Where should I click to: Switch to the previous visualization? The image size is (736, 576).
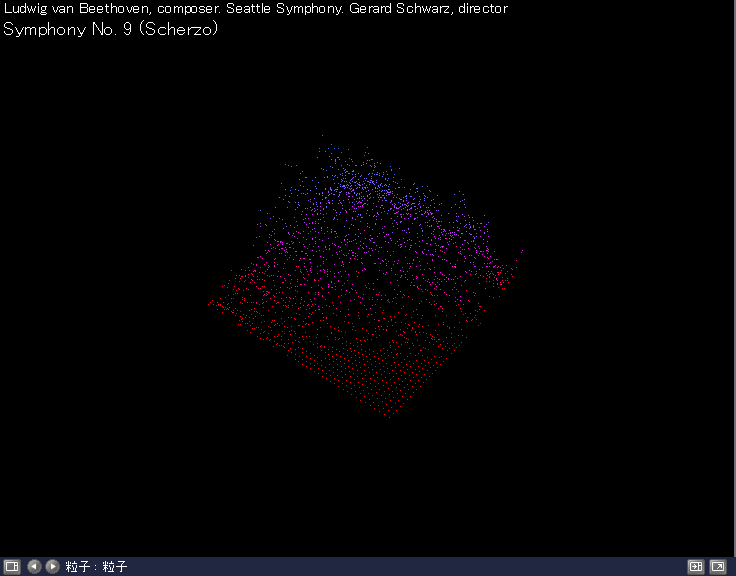coord(34,567)
